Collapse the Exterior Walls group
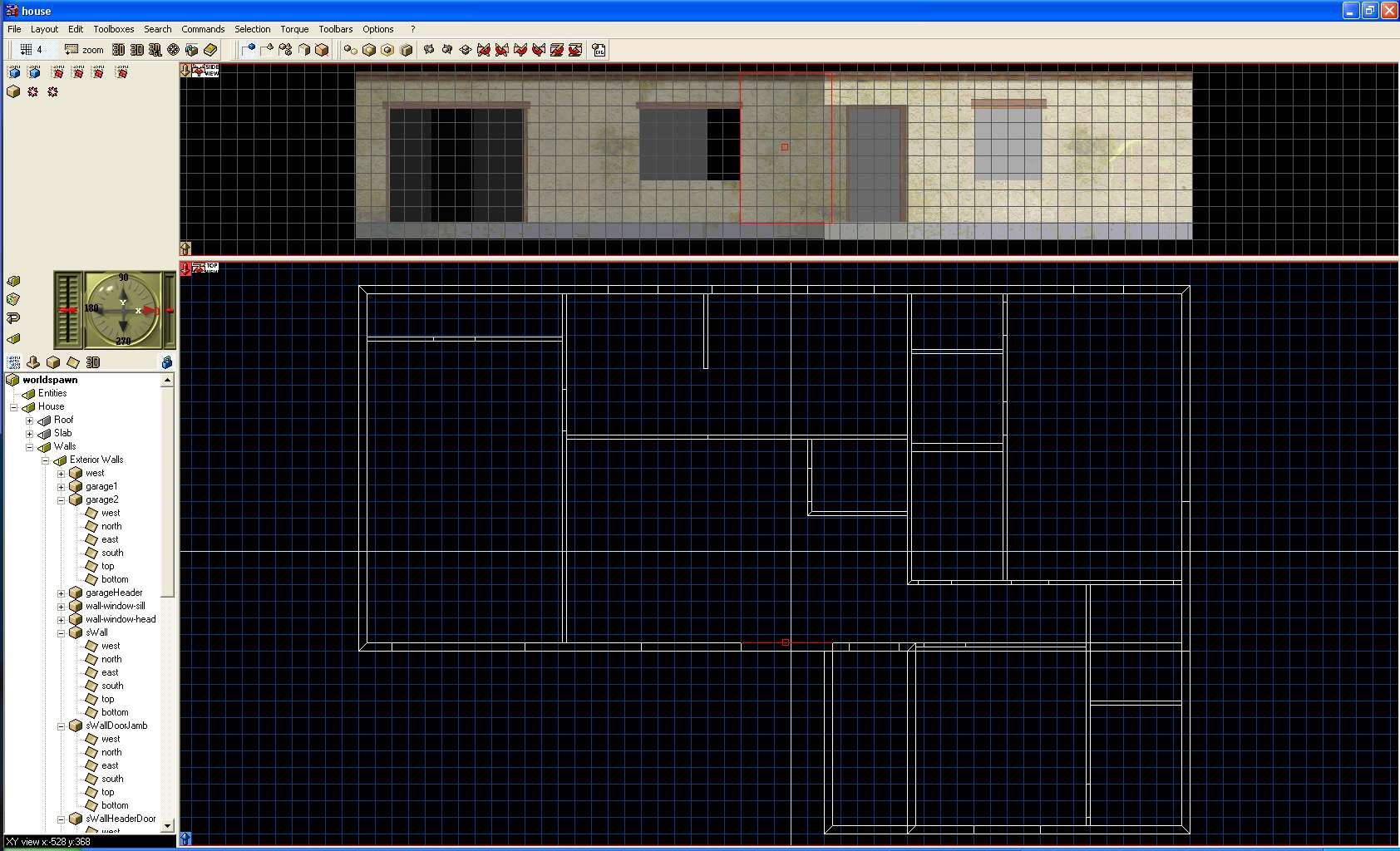The image size is (1400, 851). click(45, 460)
